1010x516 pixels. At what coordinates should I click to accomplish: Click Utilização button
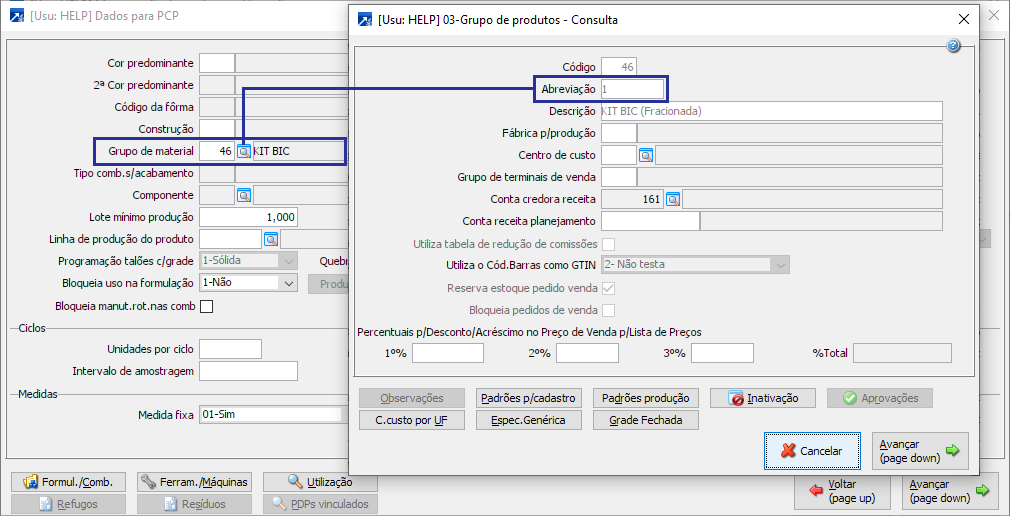pos(320,482)
